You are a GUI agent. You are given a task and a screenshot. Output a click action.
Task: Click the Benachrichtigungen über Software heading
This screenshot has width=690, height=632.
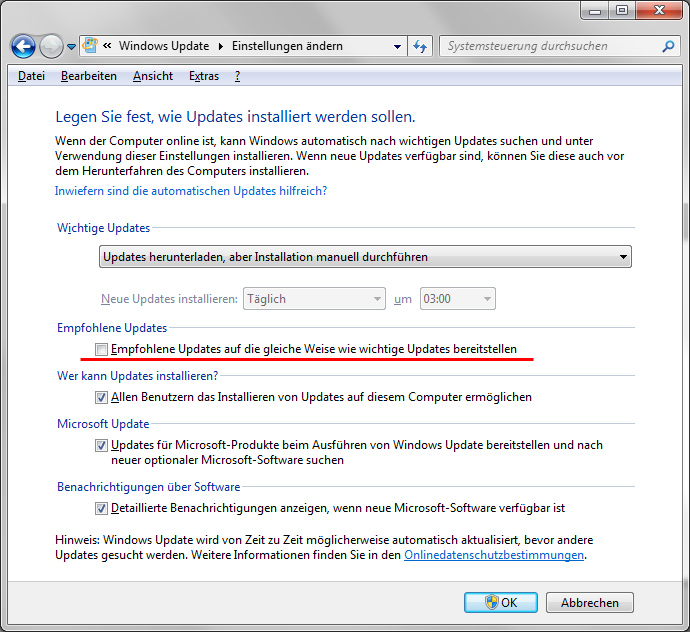148,487
